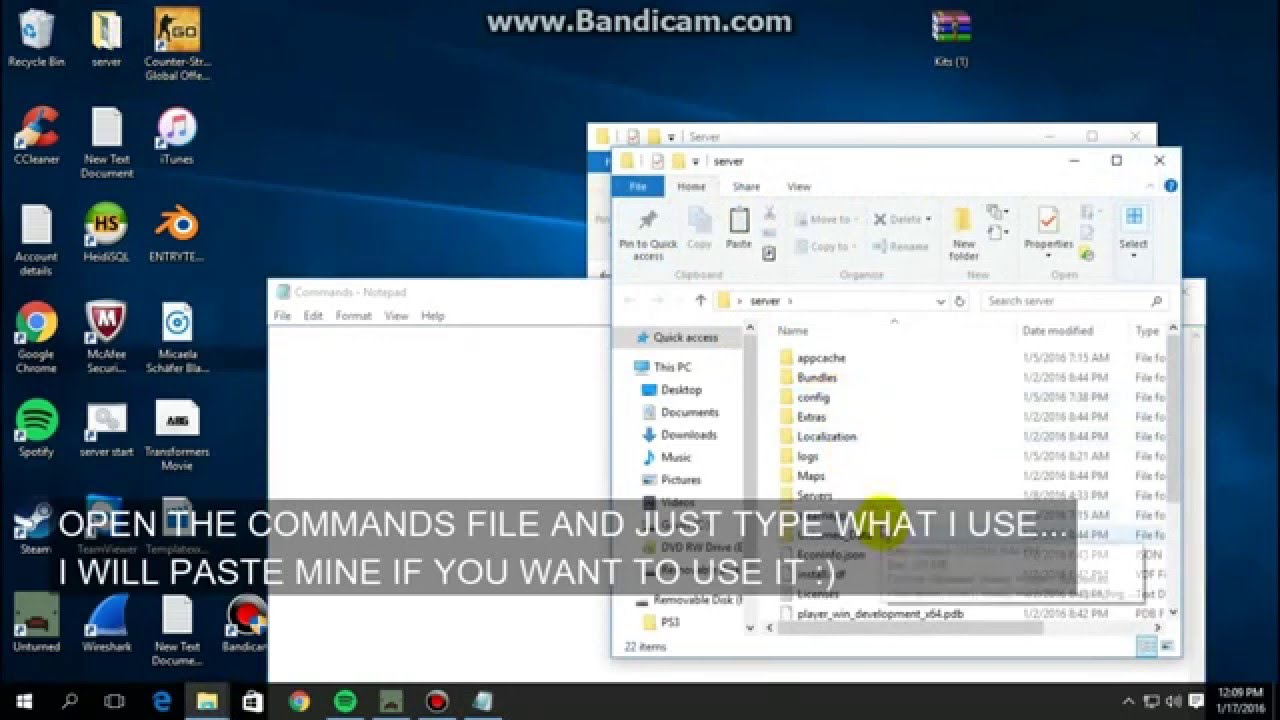Select the Blender ENTRYTE desktop shortcut

point(177,233)
